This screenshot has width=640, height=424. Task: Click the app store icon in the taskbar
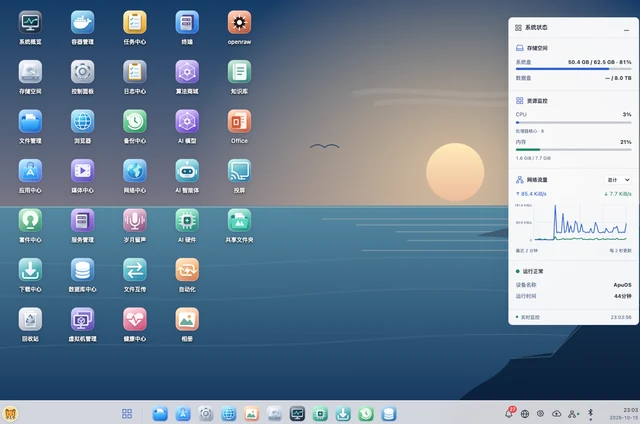[x=183, y=414]
